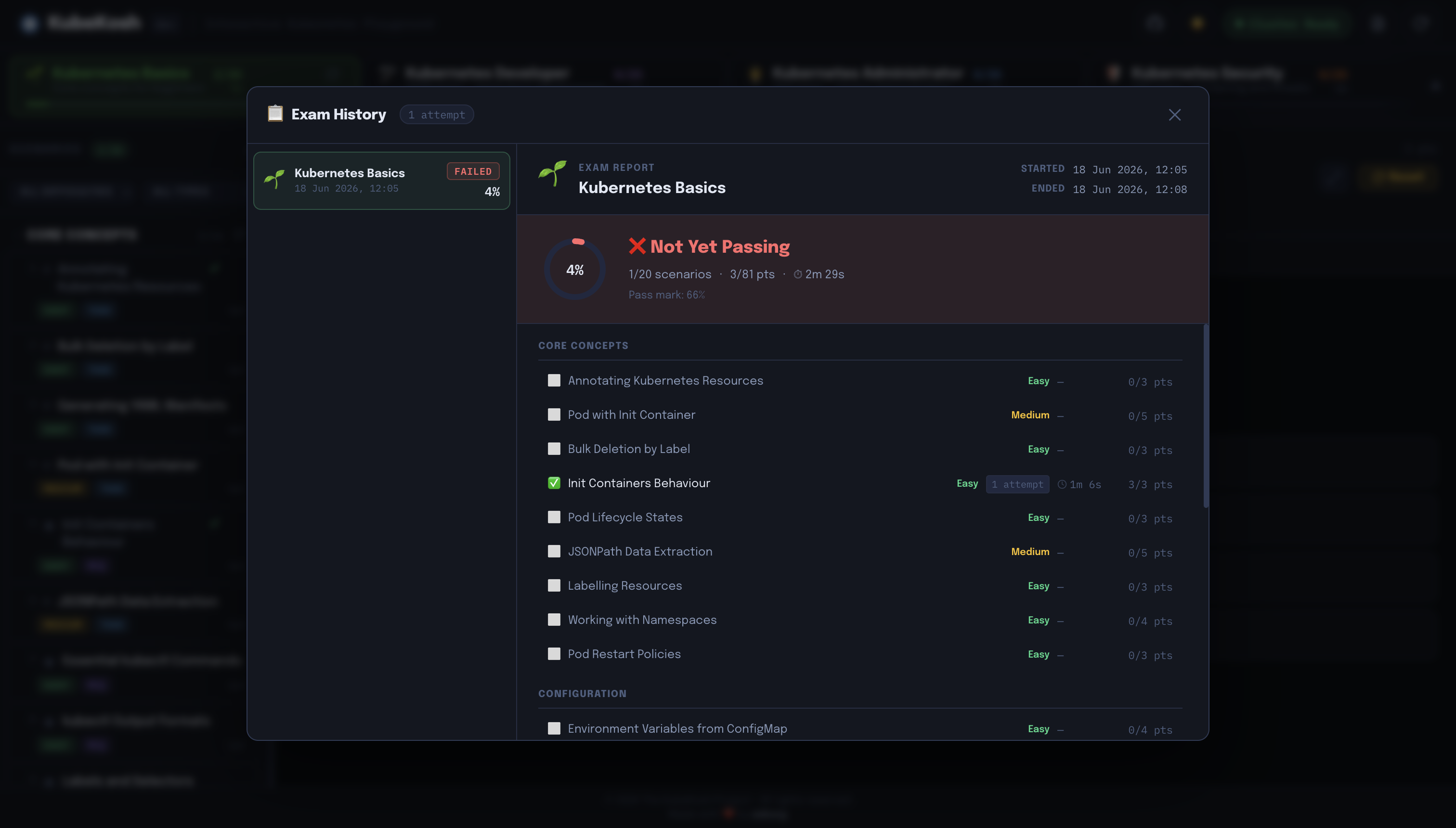Image resolution: width=1456 pixels, height=828 pixels.
Task: Click the Easy label on Annotating Kubernetes Resources
Action: [x=1039, y=381]
